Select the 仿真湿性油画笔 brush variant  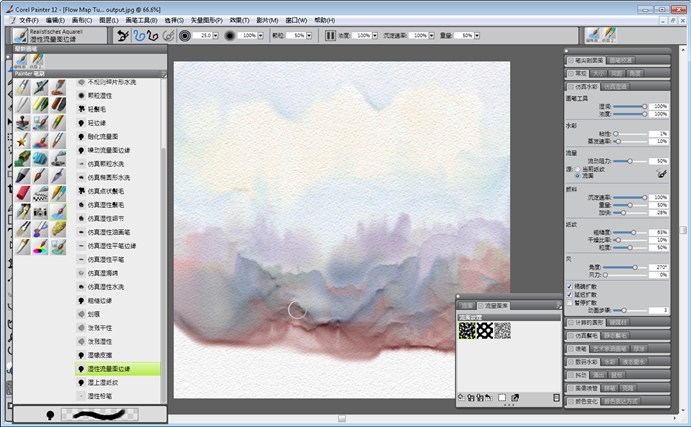tap(118, 232)
